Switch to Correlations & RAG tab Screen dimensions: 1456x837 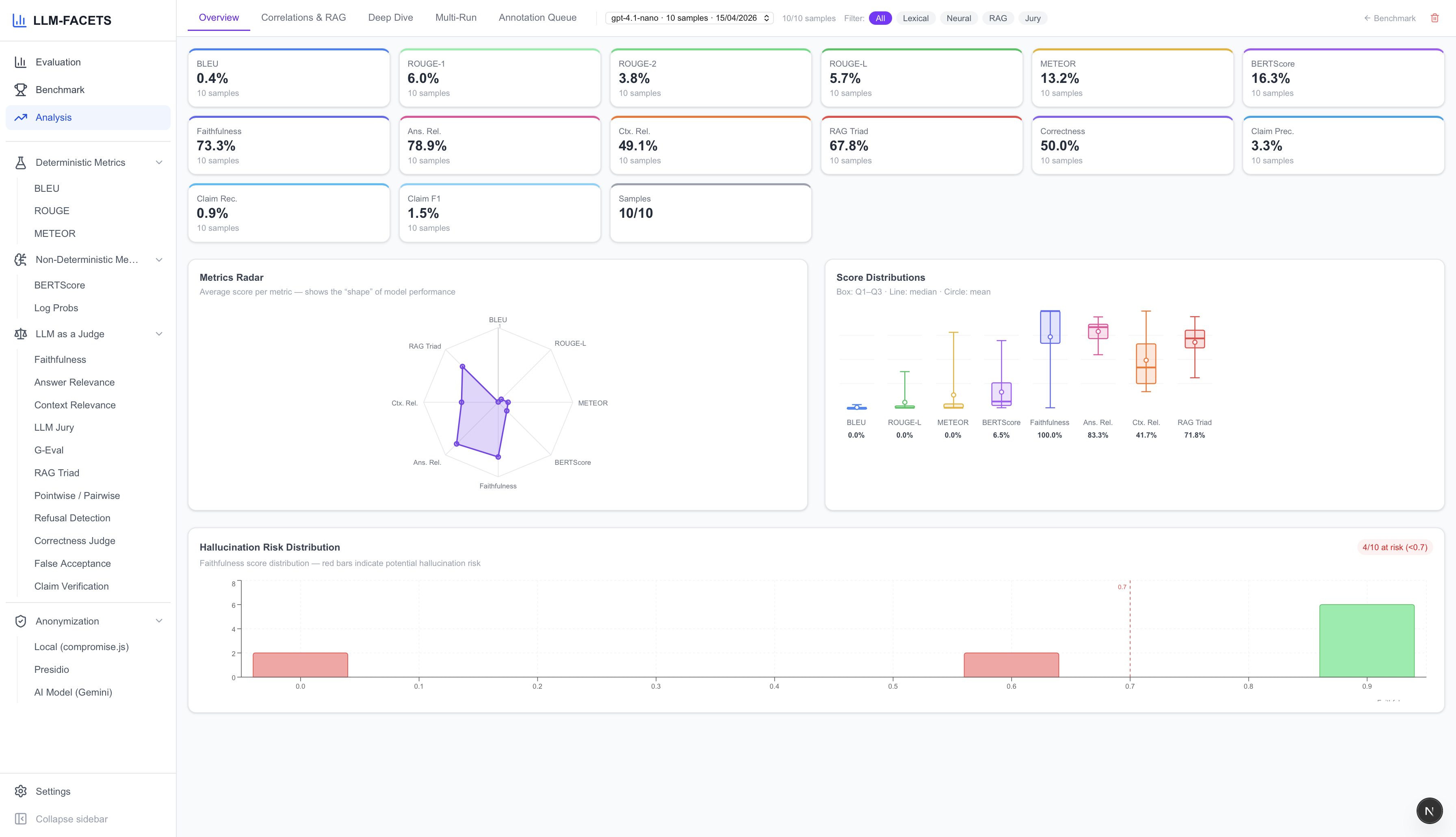tap(303, 17)
